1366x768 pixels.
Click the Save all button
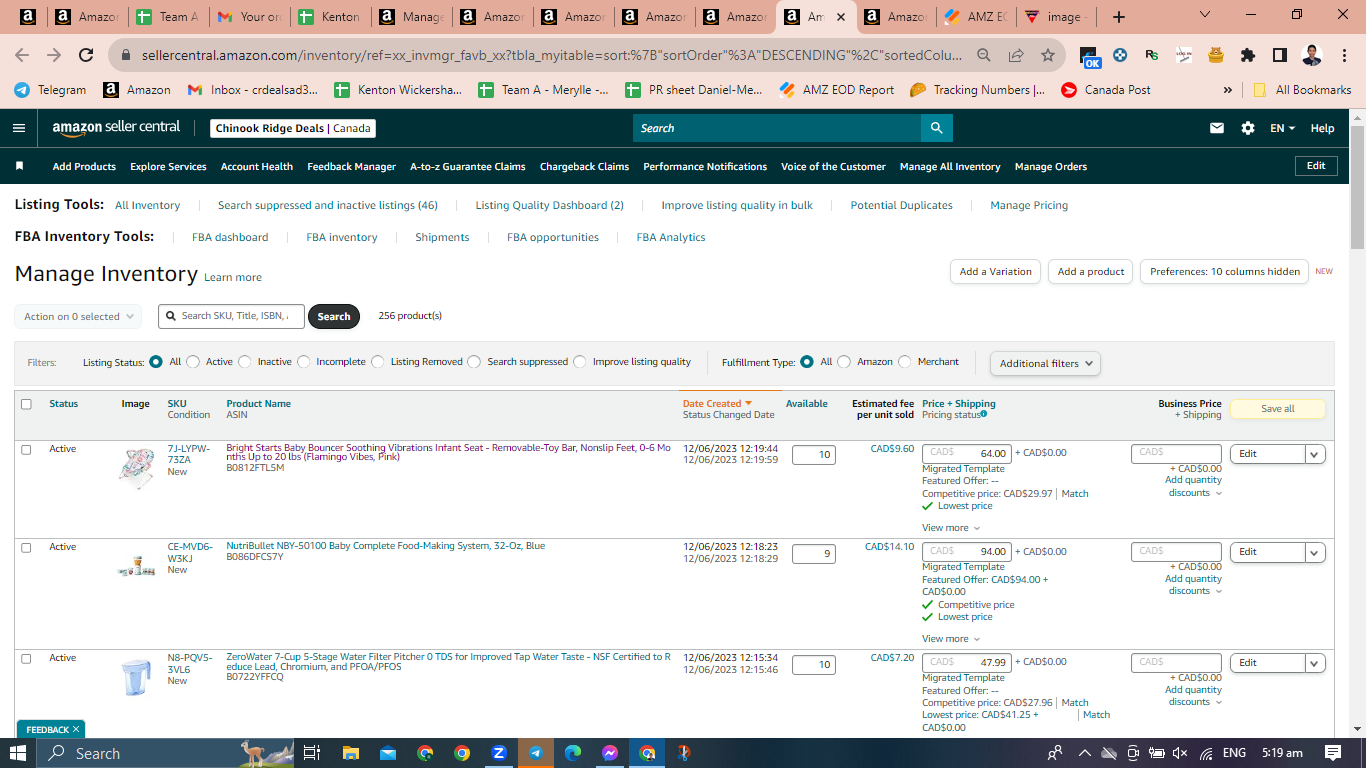[1277, 408]
